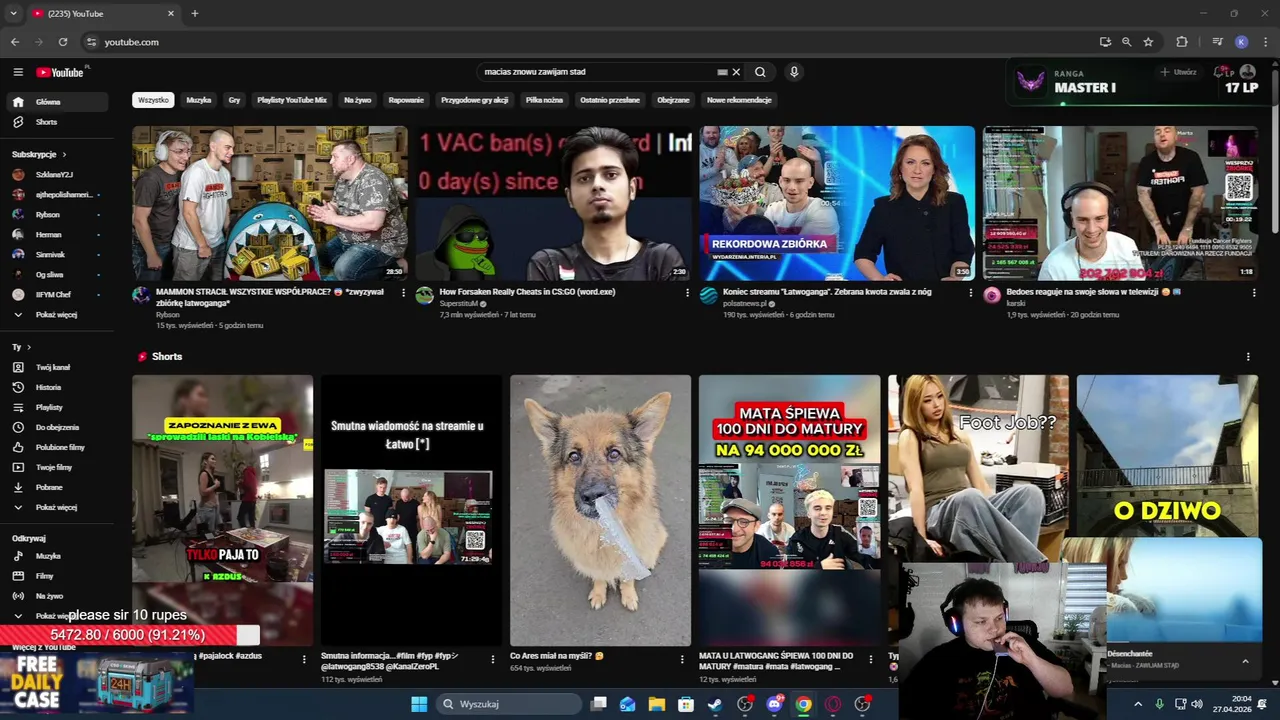1280x720 pixels.
Task: Toggle the YouTube sidebar hamburger menu
Action: click(18, 72)
